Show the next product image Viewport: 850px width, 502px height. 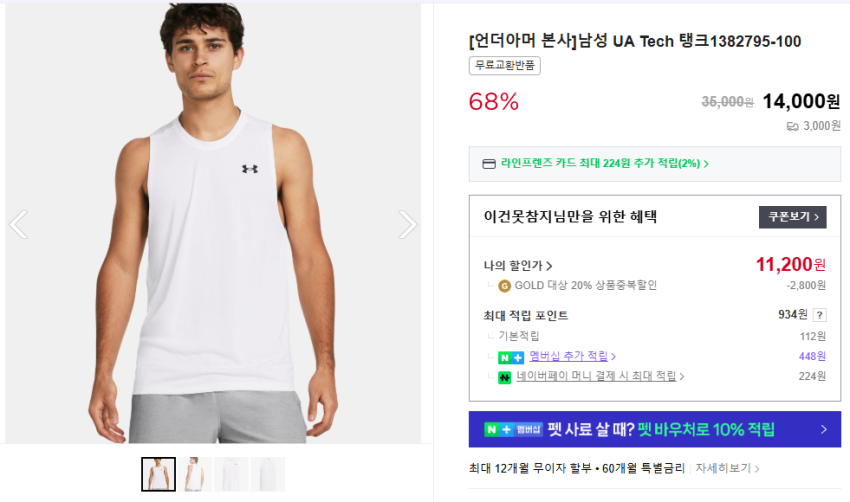click(407, 224)
